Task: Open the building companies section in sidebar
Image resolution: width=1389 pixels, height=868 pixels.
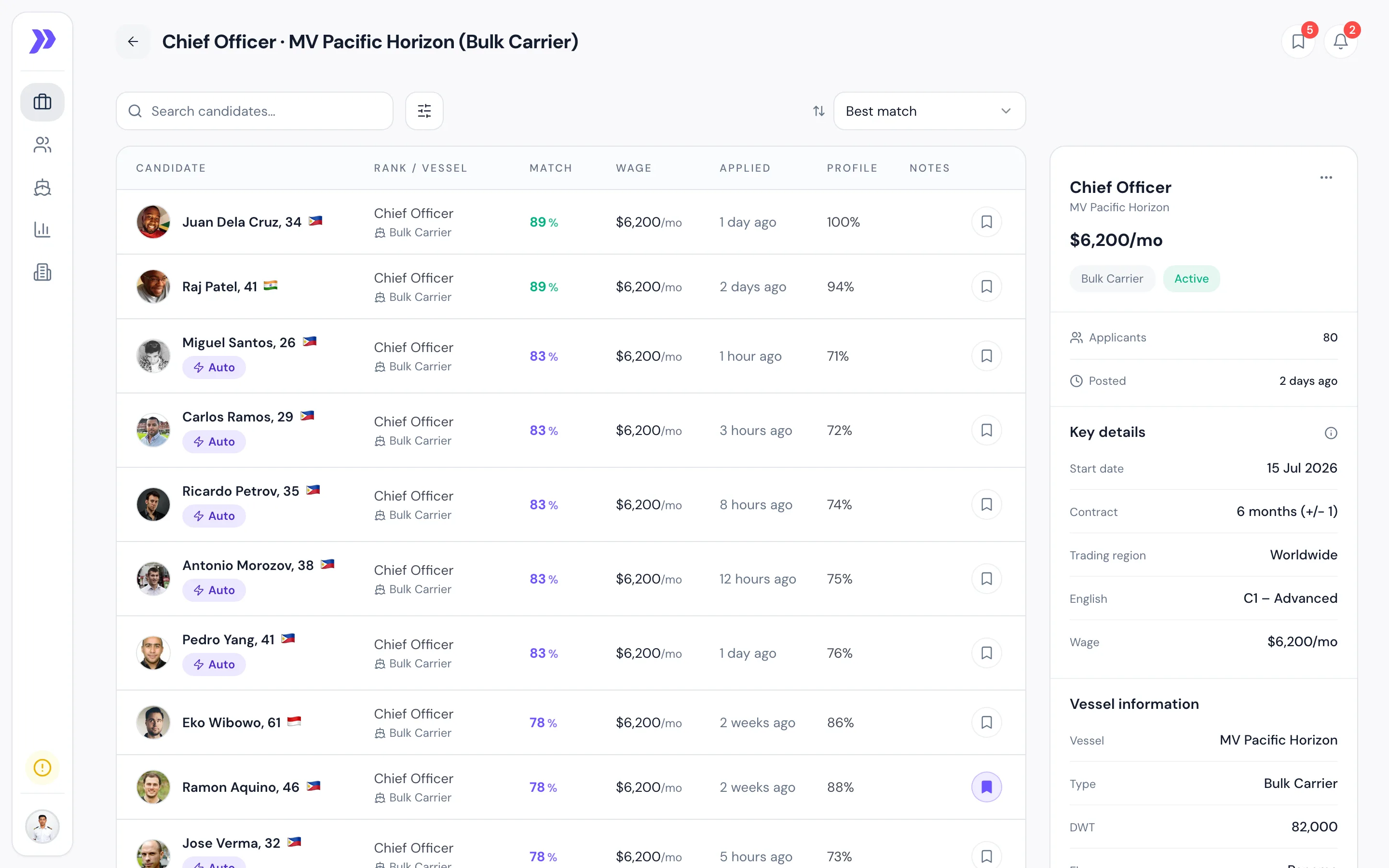Action: [42, 272]
